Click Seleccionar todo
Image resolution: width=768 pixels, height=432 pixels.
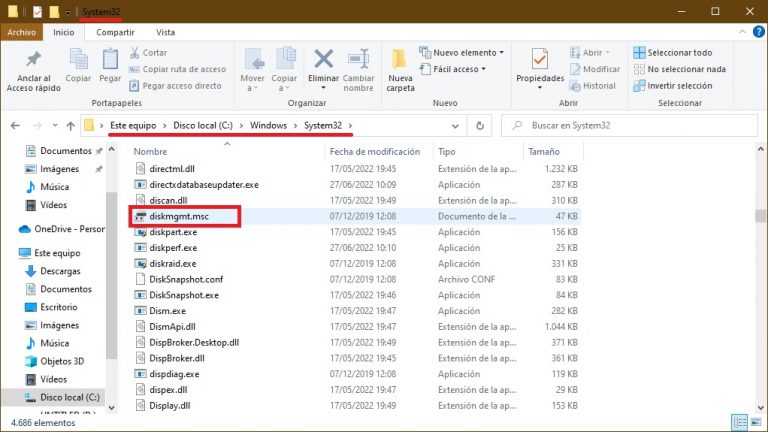[672, 52]
